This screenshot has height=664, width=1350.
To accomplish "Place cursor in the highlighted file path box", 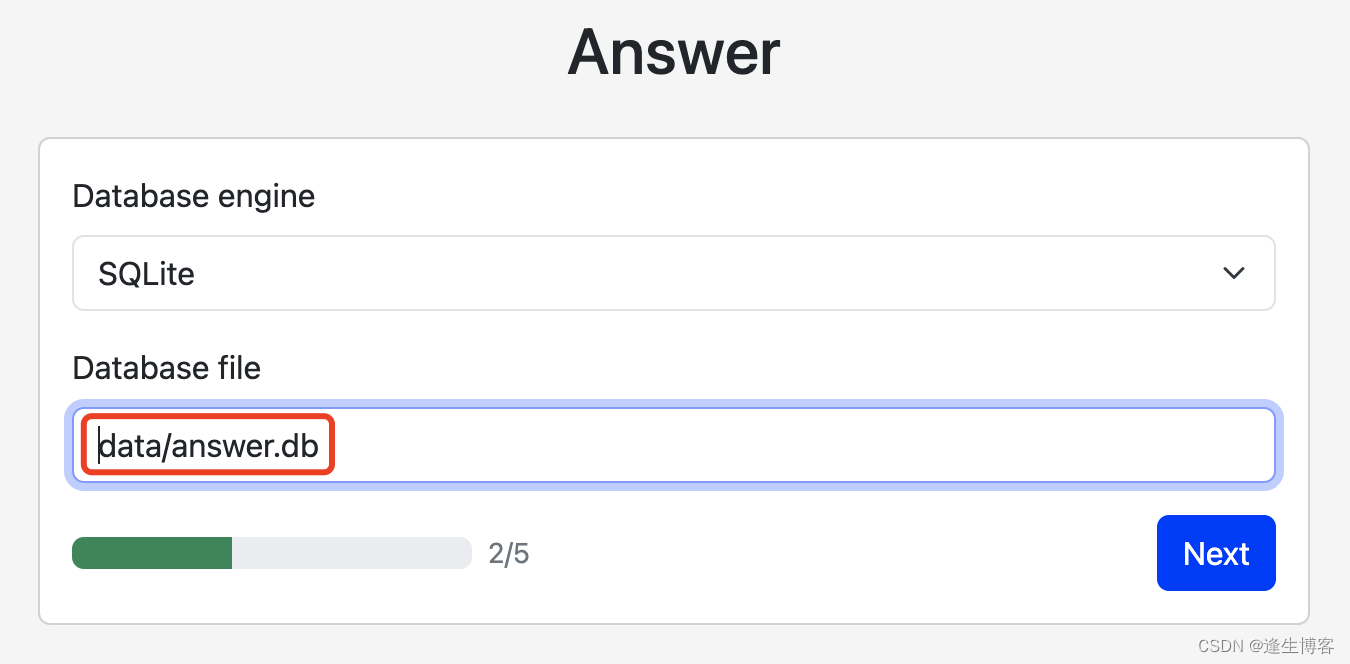I will 207,444.
